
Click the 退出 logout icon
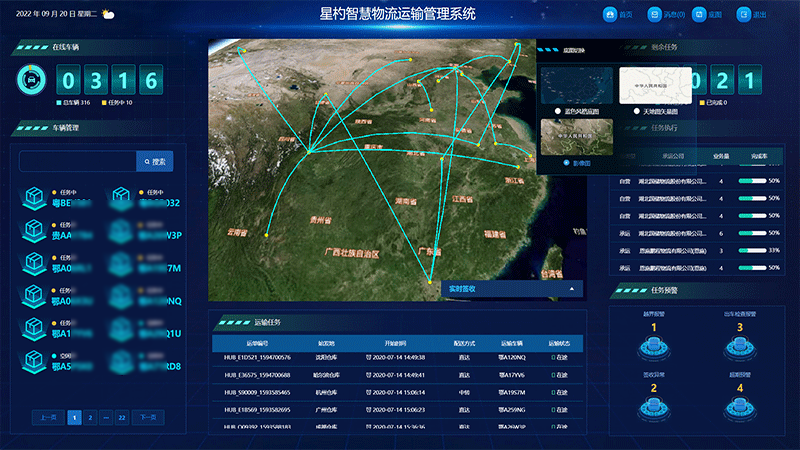[743, 15]
